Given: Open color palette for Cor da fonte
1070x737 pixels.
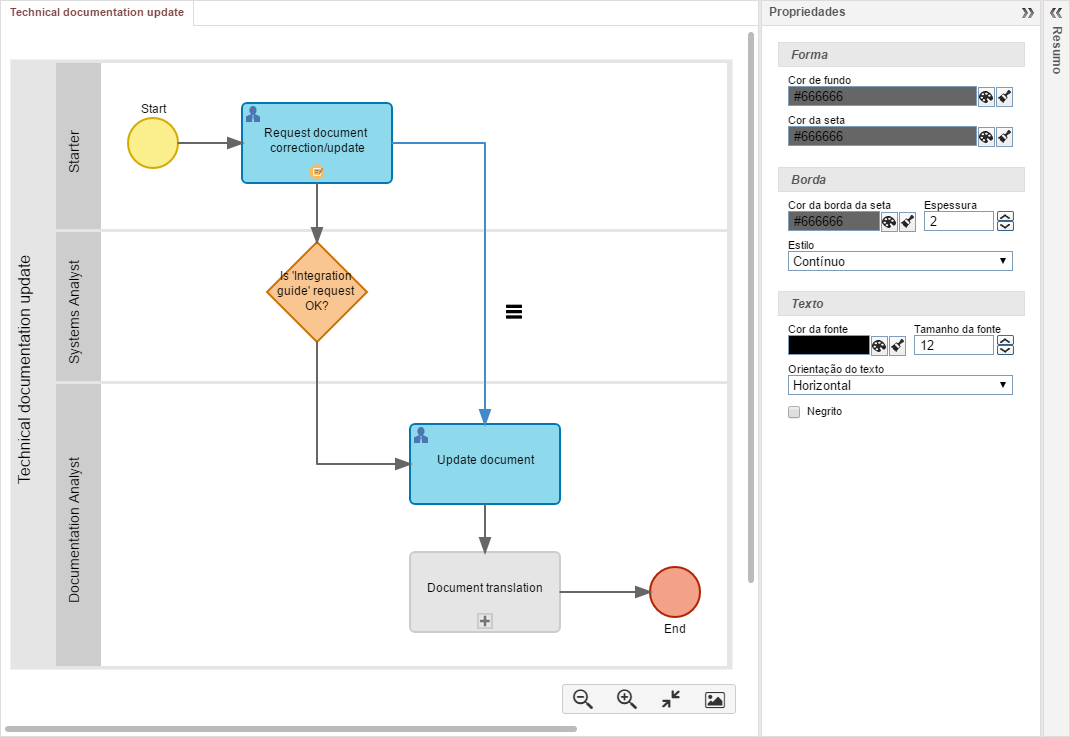Looking at the screenshot, I should [x=879, y=346].
